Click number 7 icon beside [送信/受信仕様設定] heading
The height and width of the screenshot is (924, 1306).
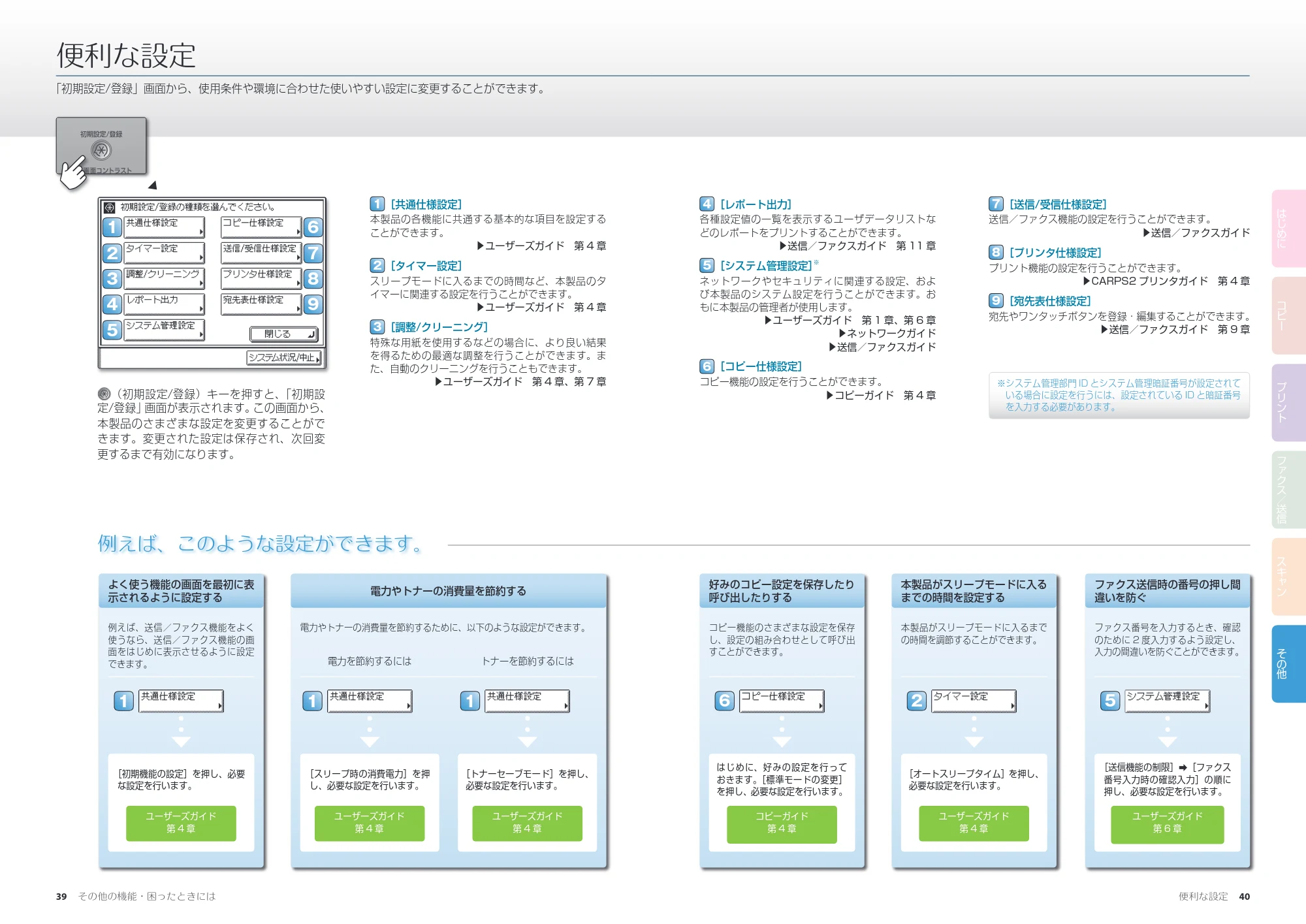[x=996, y=204]
